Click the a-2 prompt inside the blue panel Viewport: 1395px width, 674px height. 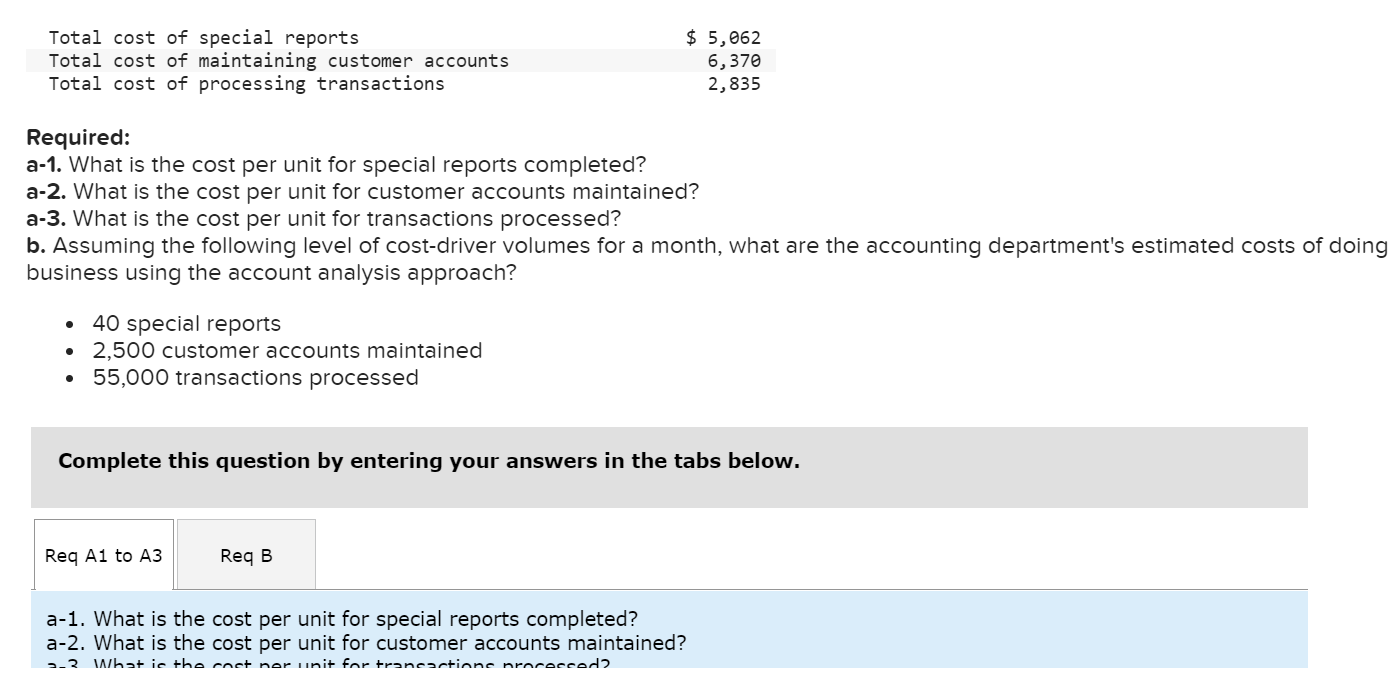pos(366,643)
